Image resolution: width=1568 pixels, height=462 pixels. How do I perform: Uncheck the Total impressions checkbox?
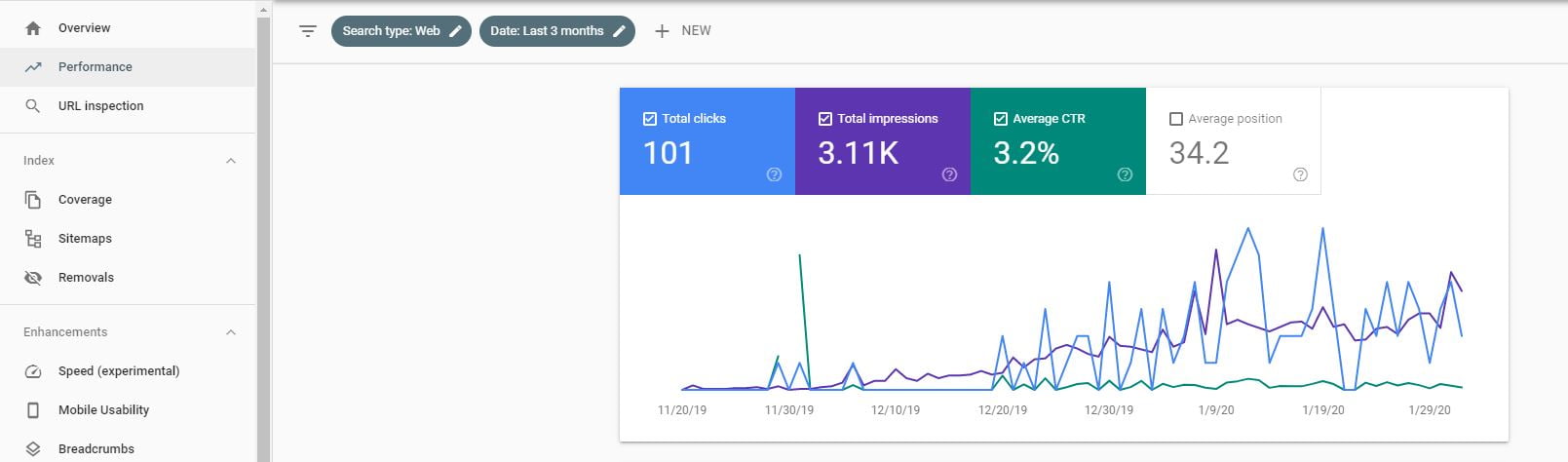pos(825,119)
